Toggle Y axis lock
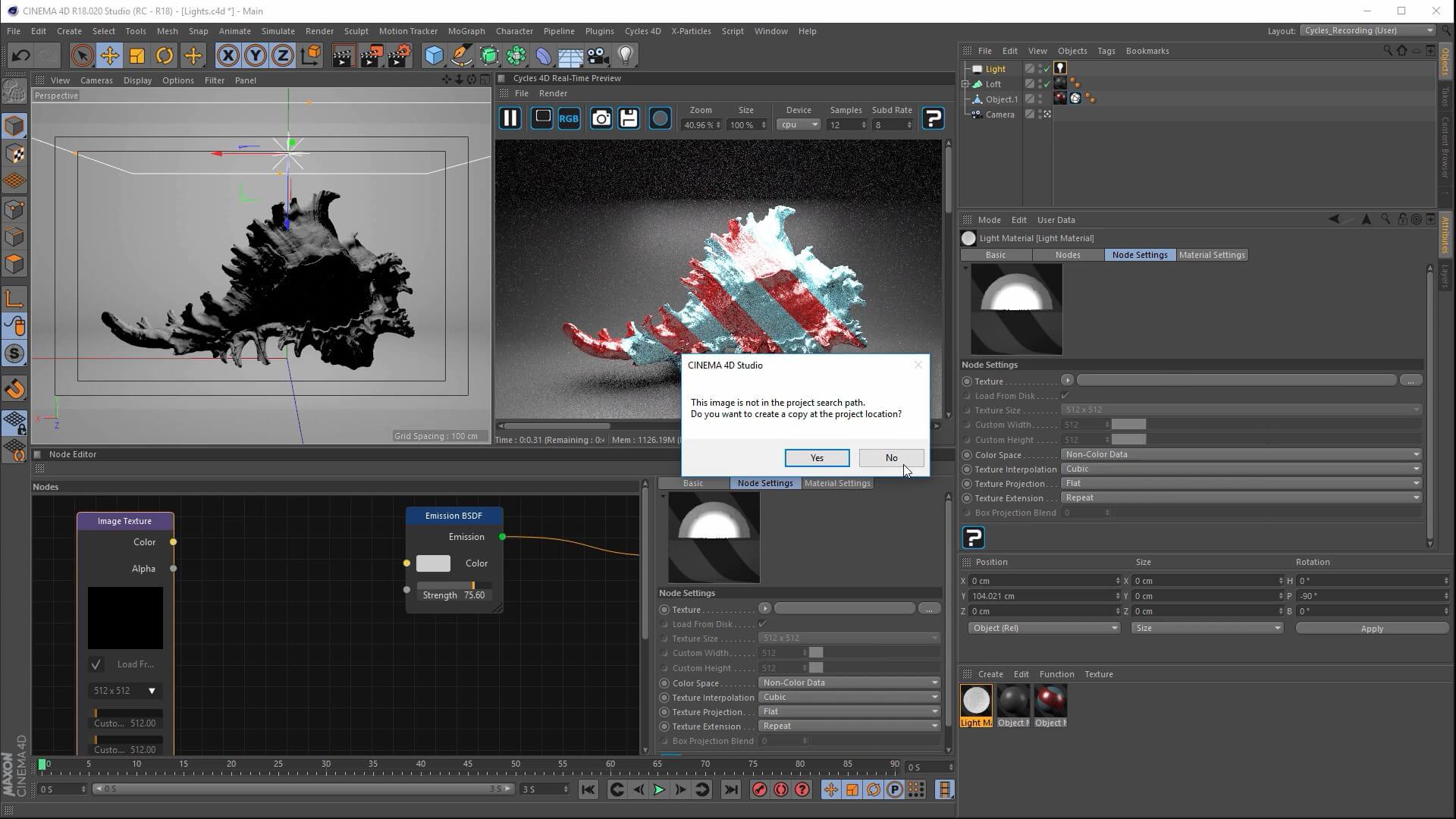Screen dimensions: 1456x819 [256, 55]
